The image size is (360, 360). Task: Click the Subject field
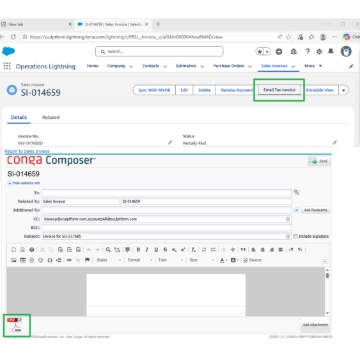point(166,236)
